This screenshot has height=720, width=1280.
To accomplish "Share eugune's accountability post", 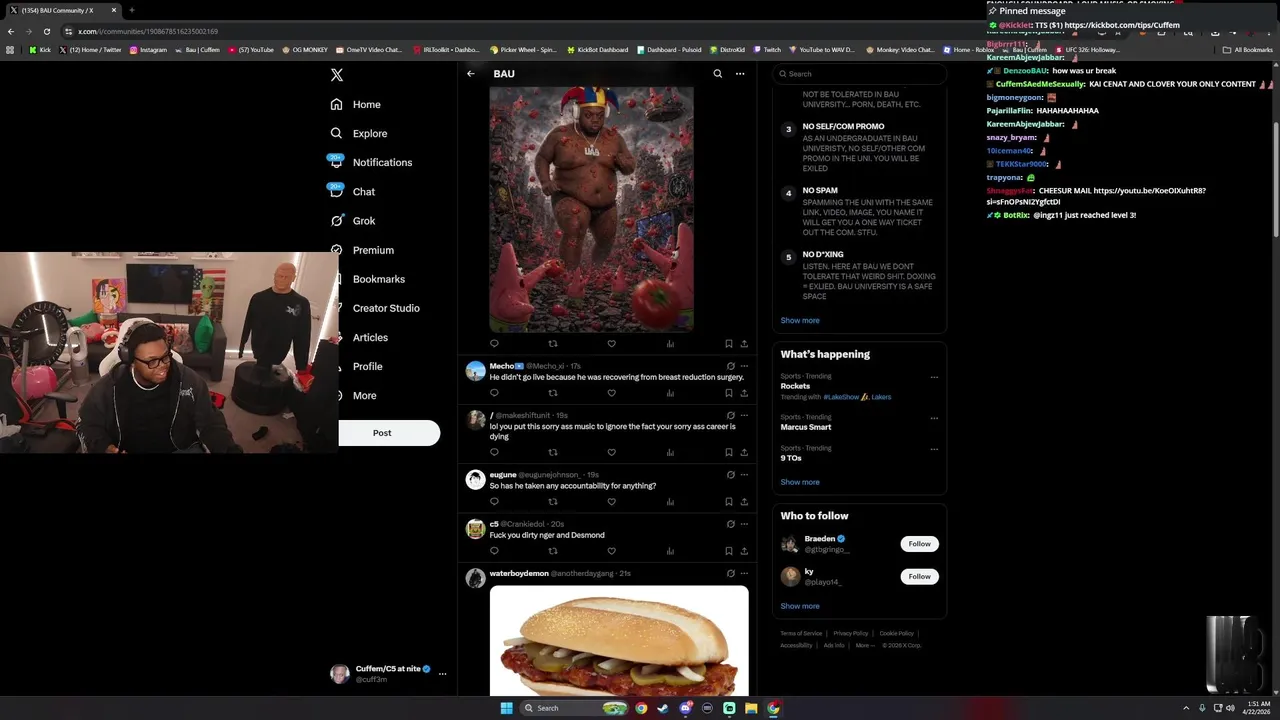I will point(744,502).
